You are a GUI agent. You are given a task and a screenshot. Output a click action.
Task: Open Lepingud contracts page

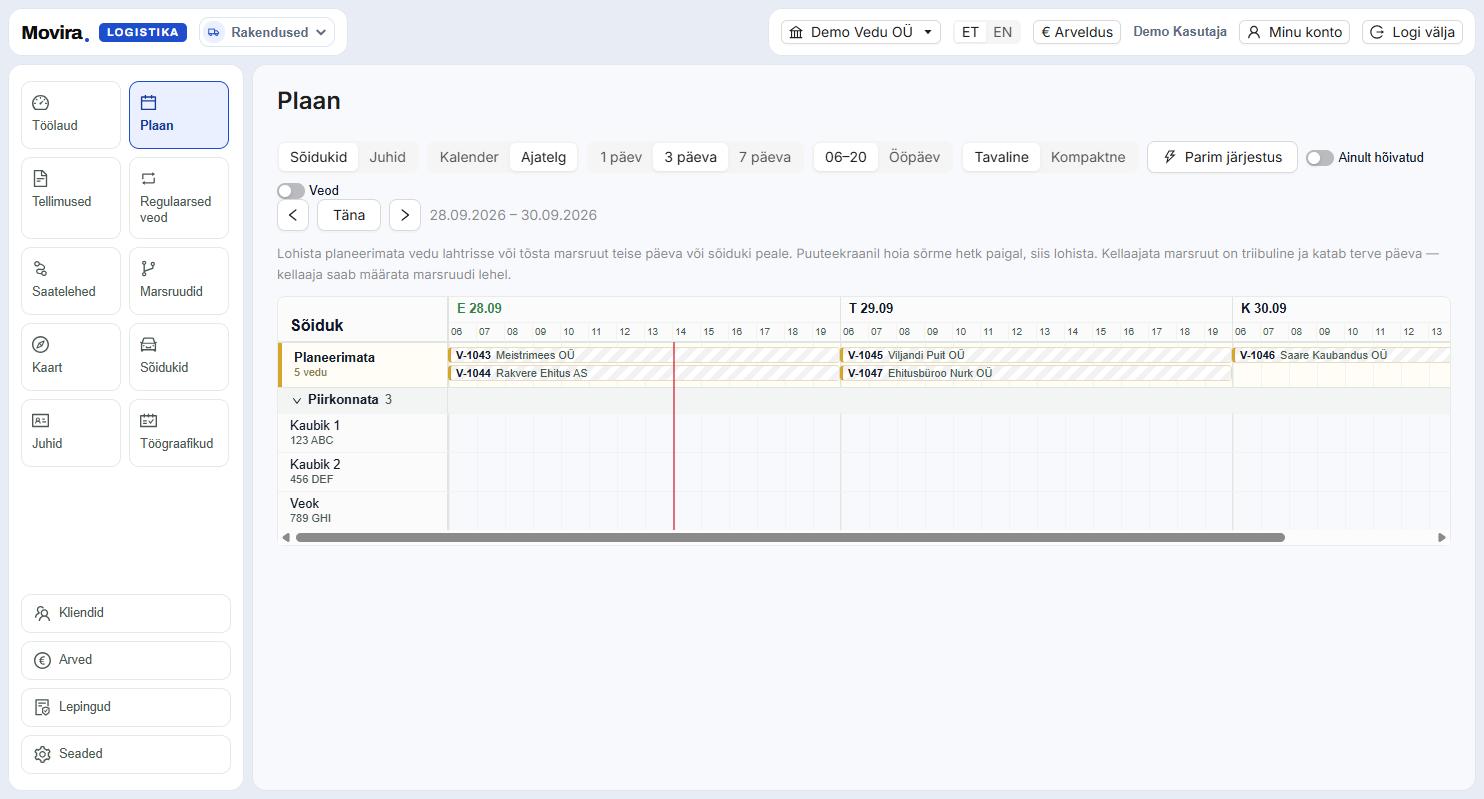(x=126, y=707)
